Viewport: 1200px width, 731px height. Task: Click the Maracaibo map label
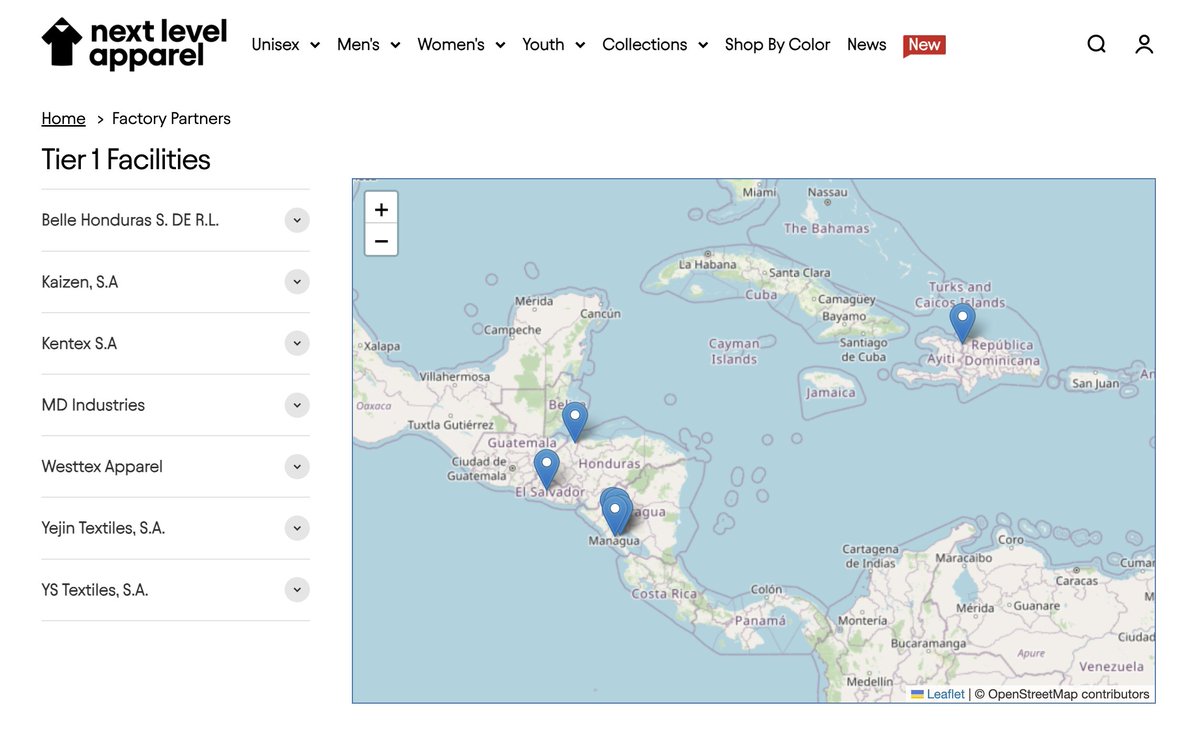coord(963,557)
